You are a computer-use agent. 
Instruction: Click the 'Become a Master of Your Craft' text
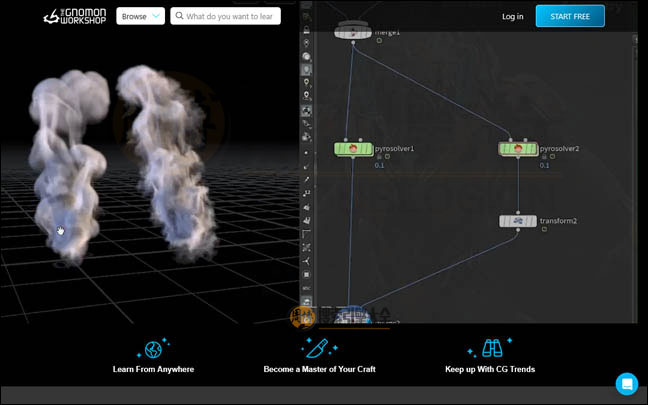[x=319, y=369]
